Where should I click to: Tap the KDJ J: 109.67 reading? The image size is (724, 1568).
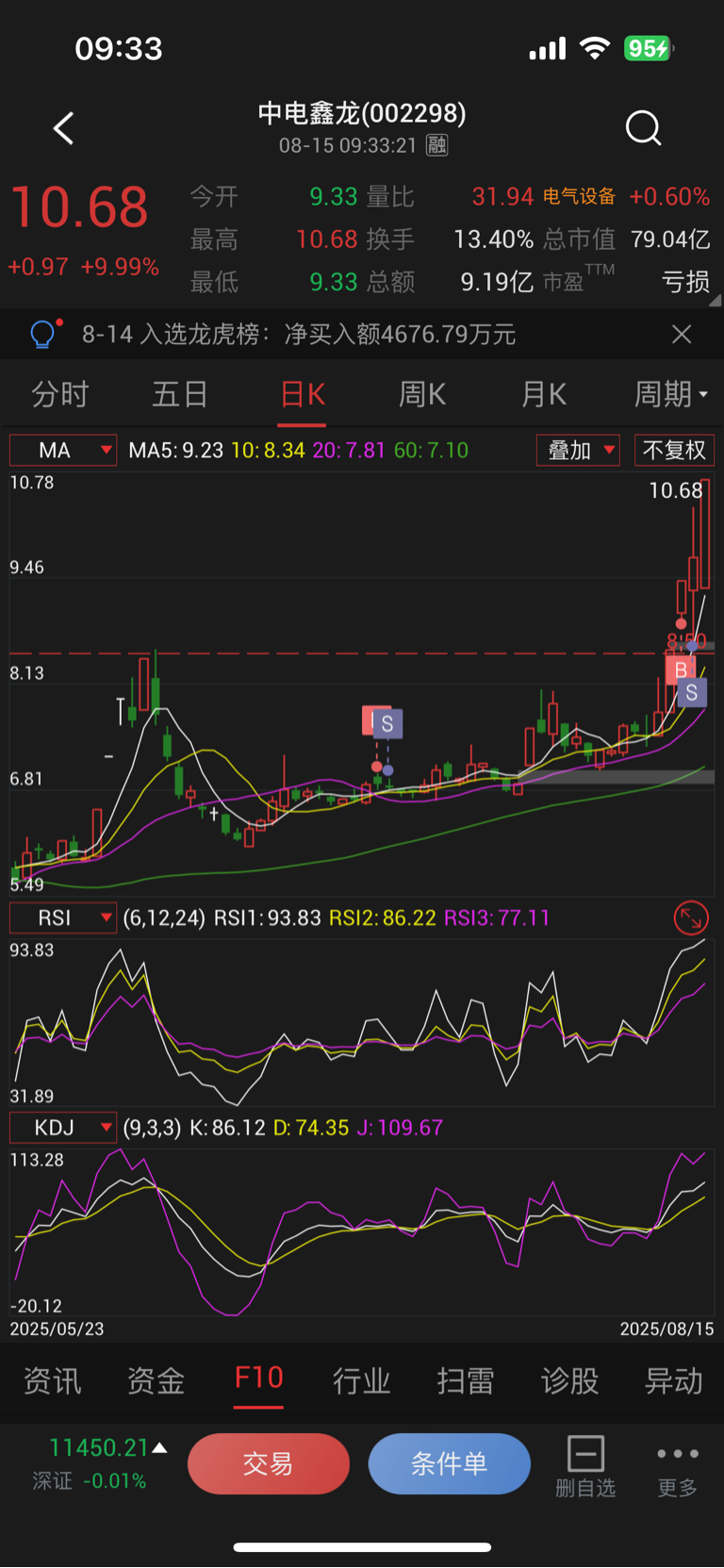(400, 1128)
